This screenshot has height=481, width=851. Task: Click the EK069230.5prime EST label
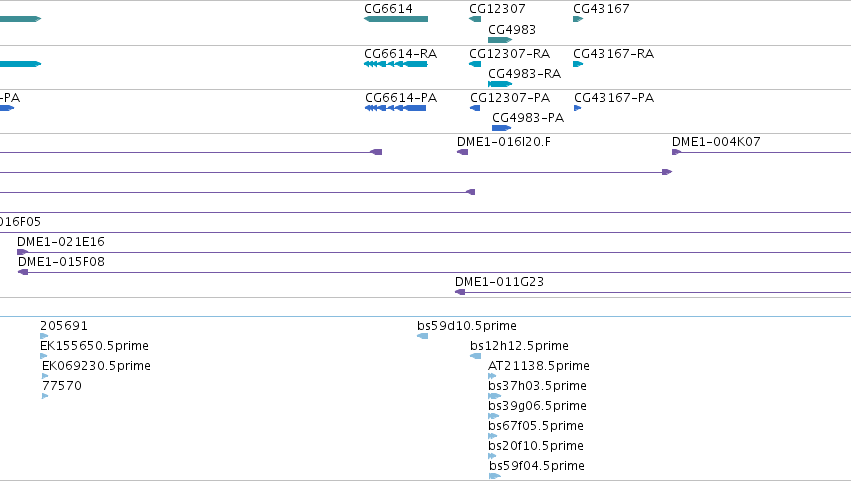coord(96,366)
